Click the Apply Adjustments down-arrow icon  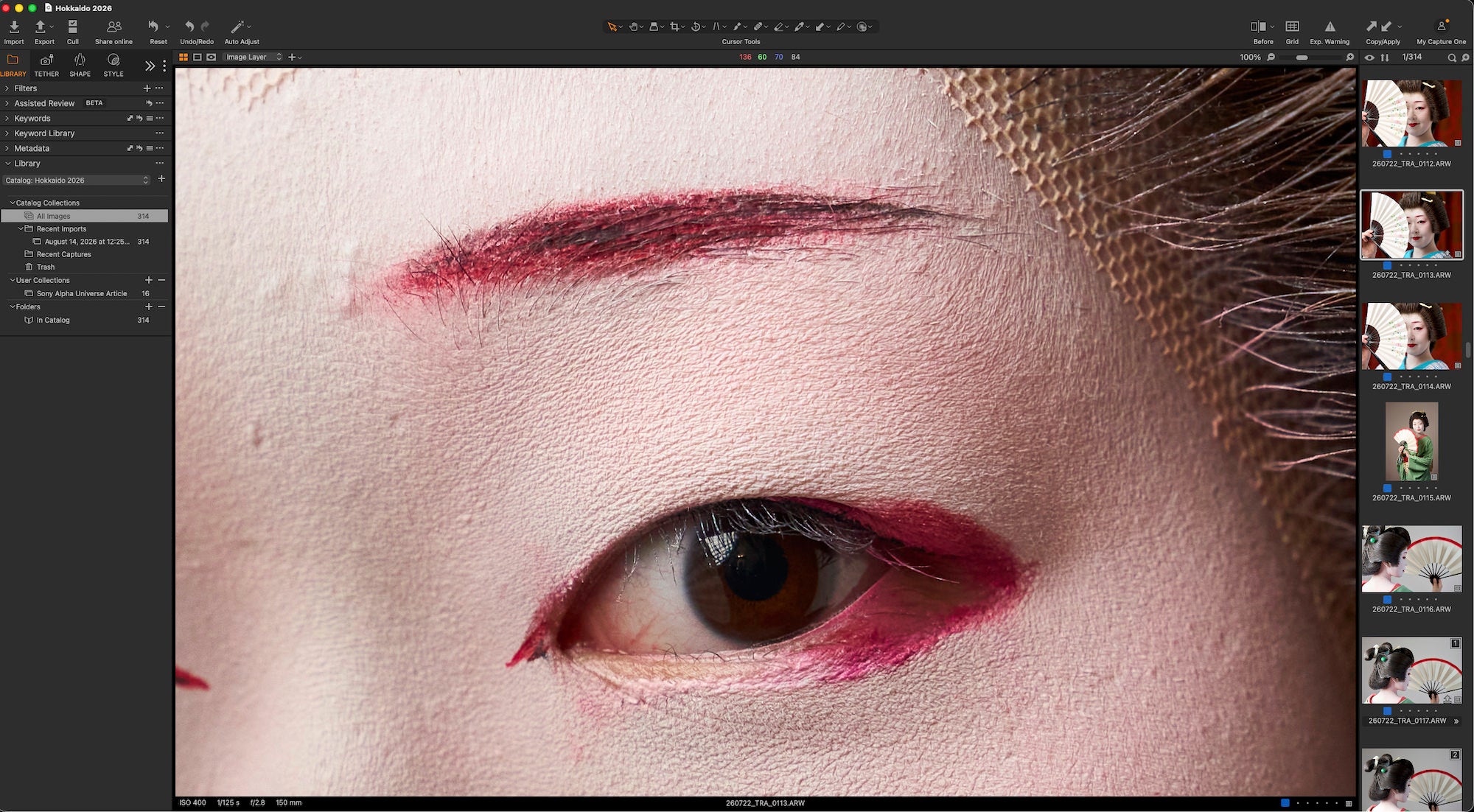coord(1386,27)
